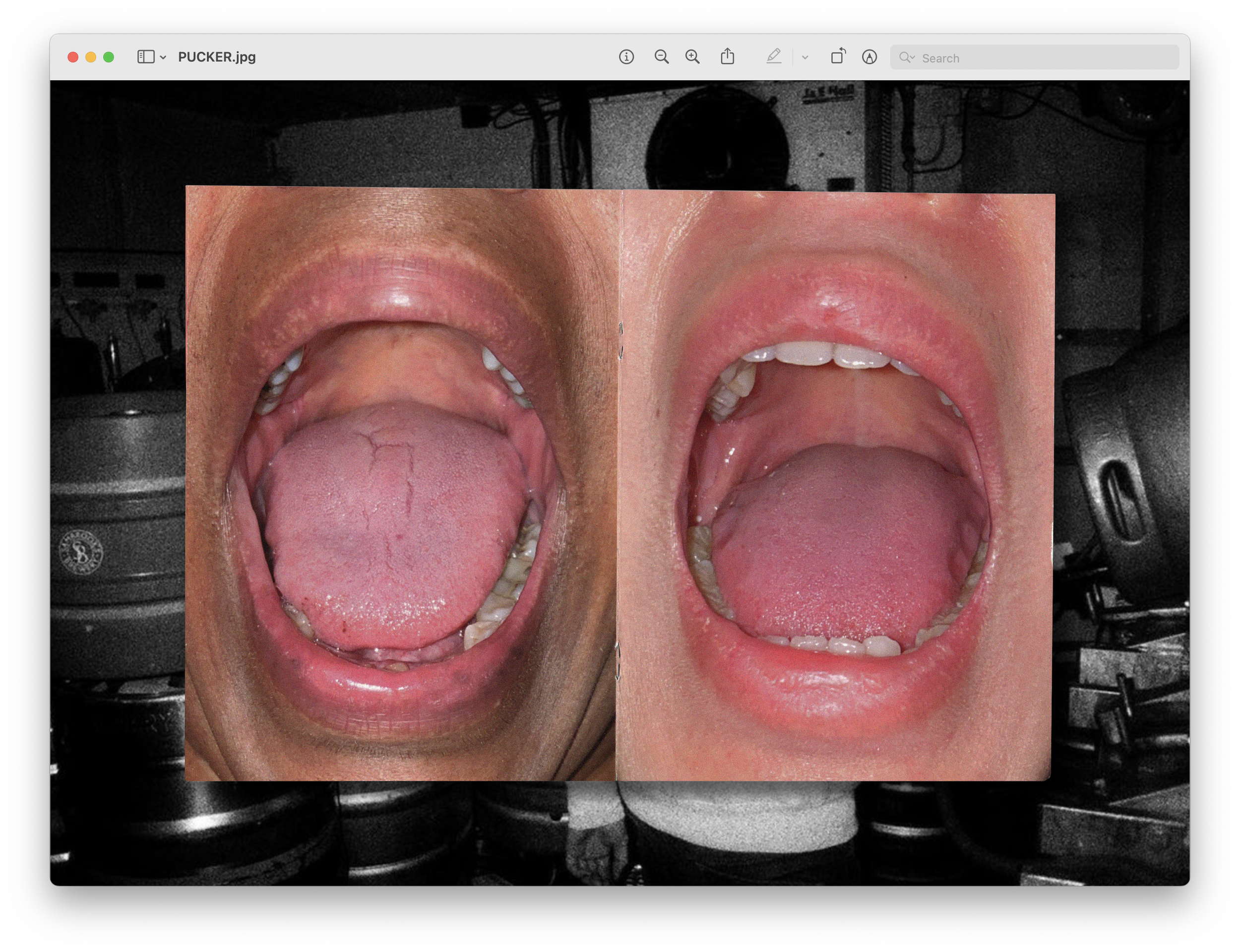1240x952 pixels.
Task: Click the SB logo on the keg
Action: click(x=81, y=552)
